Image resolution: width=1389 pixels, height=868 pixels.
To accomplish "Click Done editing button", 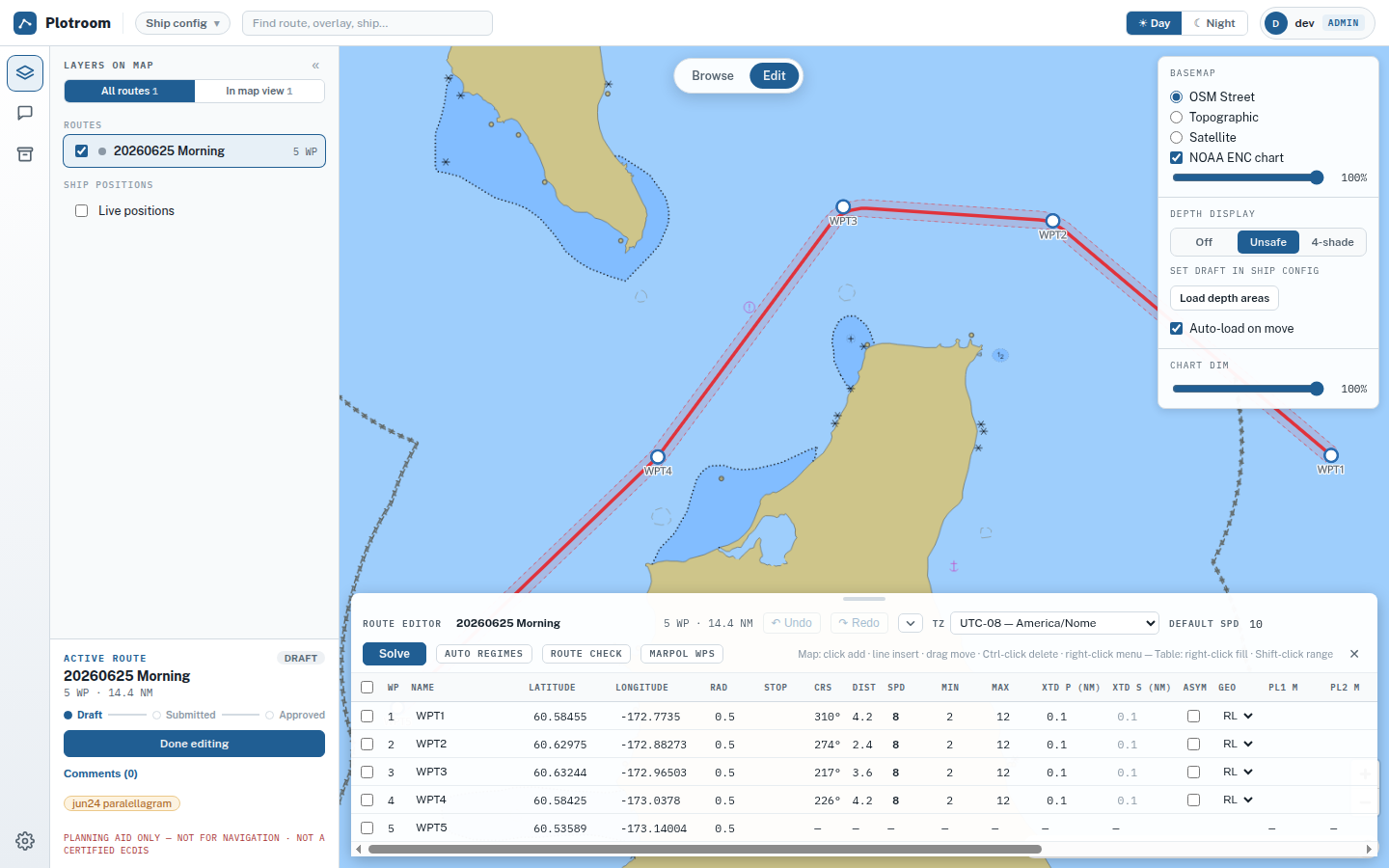I will coord(194,744).
